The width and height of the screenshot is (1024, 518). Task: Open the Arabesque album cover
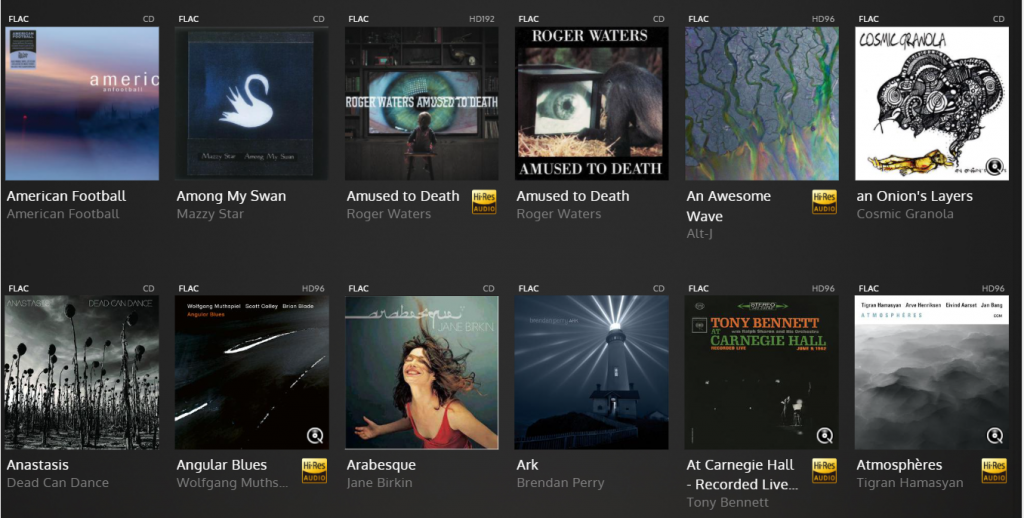tap(422, 372)
